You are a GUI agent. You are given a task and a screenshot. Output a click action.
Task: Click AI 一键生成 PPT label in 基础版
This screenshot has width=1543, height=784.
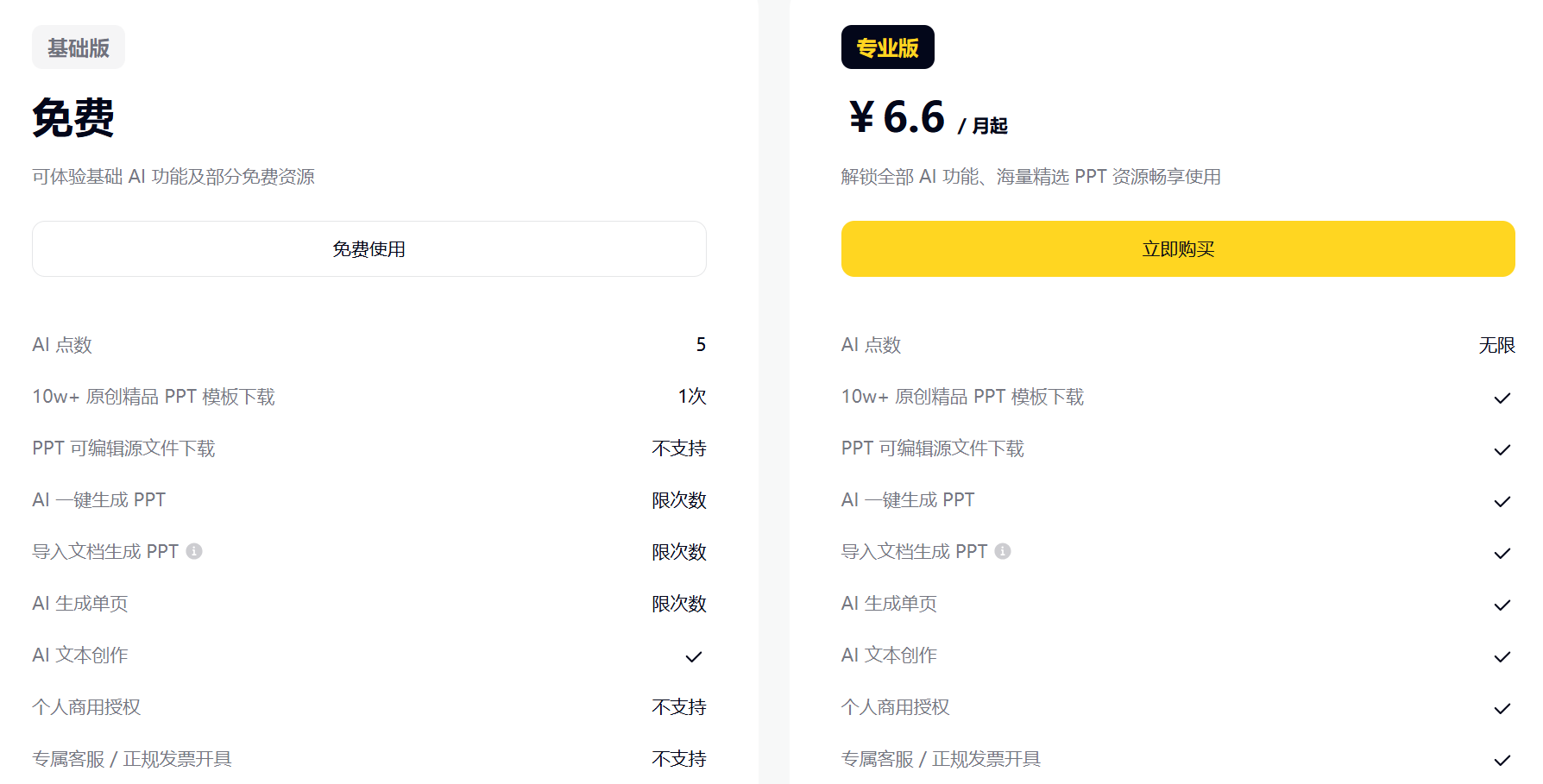(99, 500)
